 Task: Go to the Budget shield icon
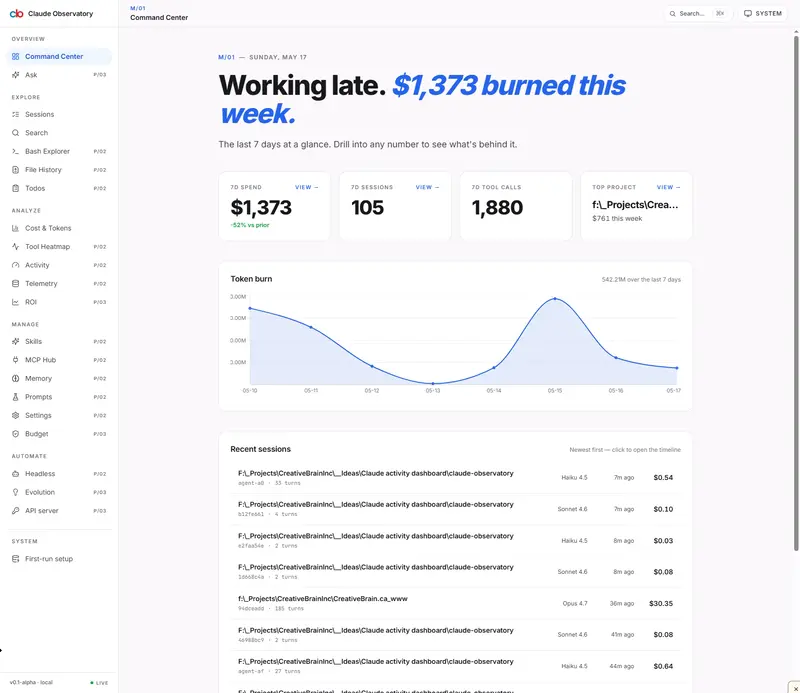click(x=15, y=434)
